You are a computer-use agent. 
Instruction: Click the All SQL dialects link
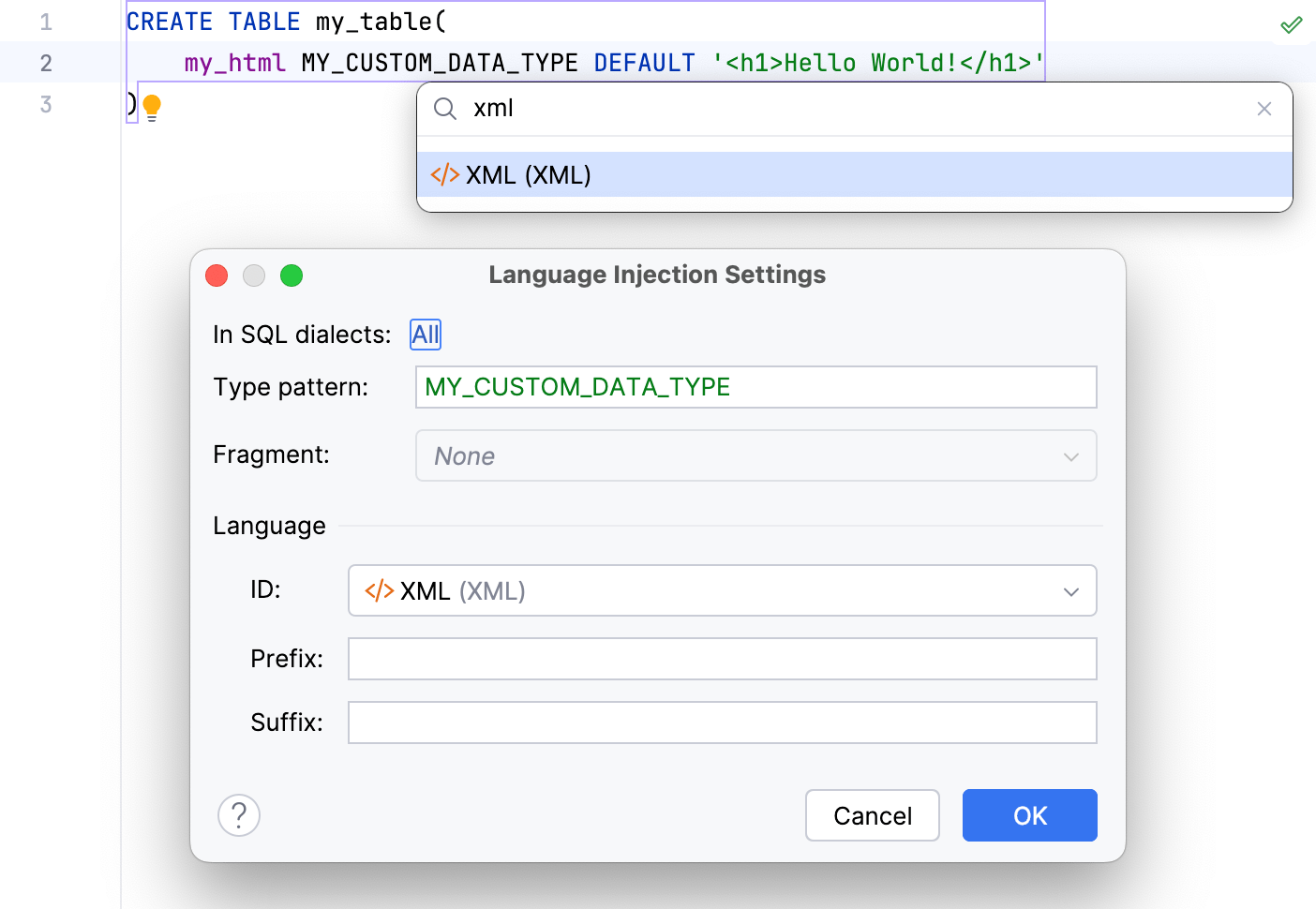point(426,335)
